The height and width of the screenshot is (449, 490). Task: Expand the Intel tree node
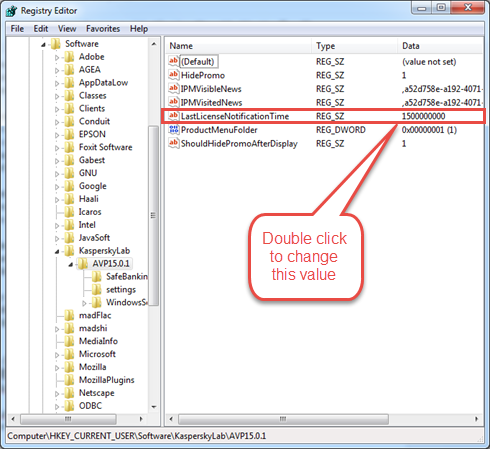click(57, 226)
